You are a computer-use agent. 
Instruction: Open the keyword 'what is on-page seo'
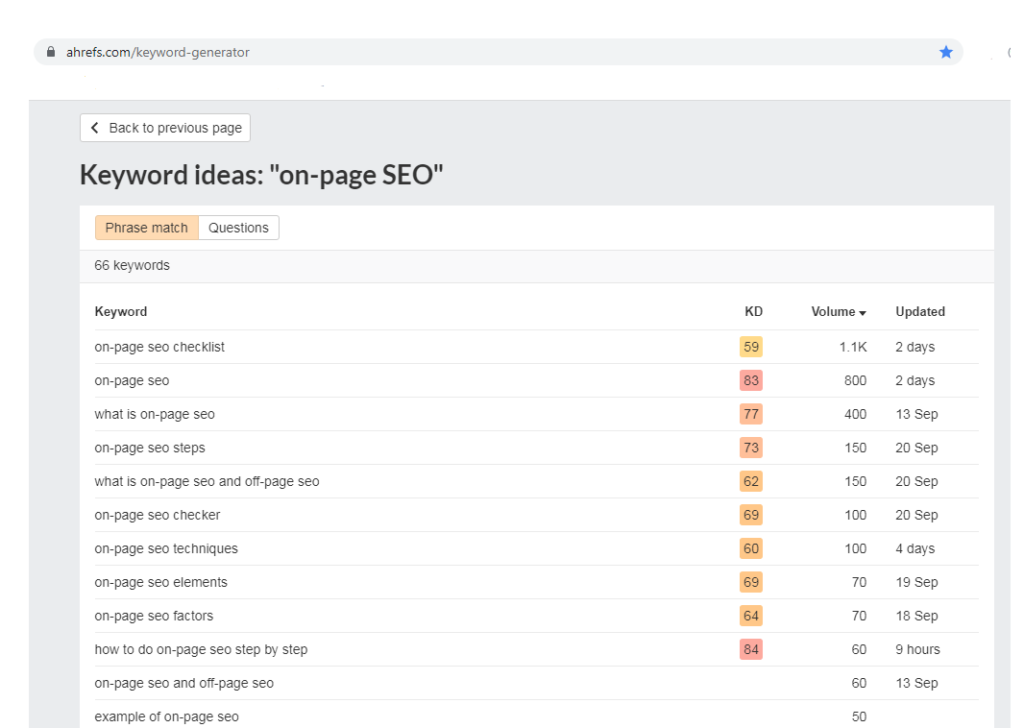point(153,413)
